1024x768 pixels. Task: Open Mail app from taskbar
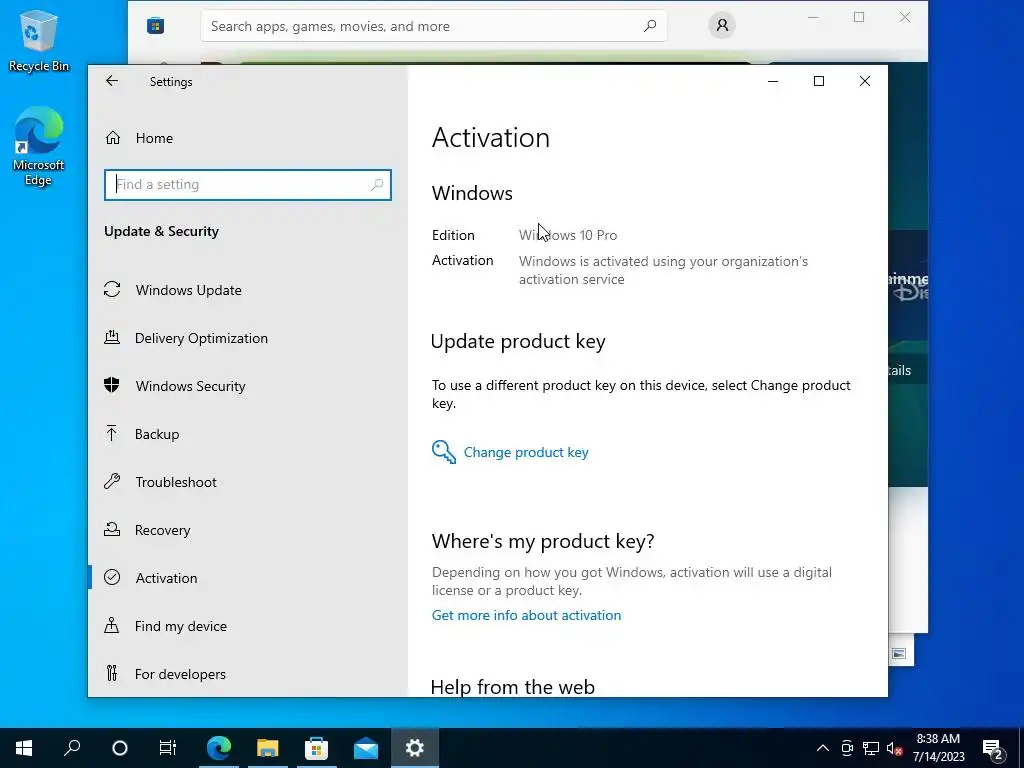[x=366, y=748]
